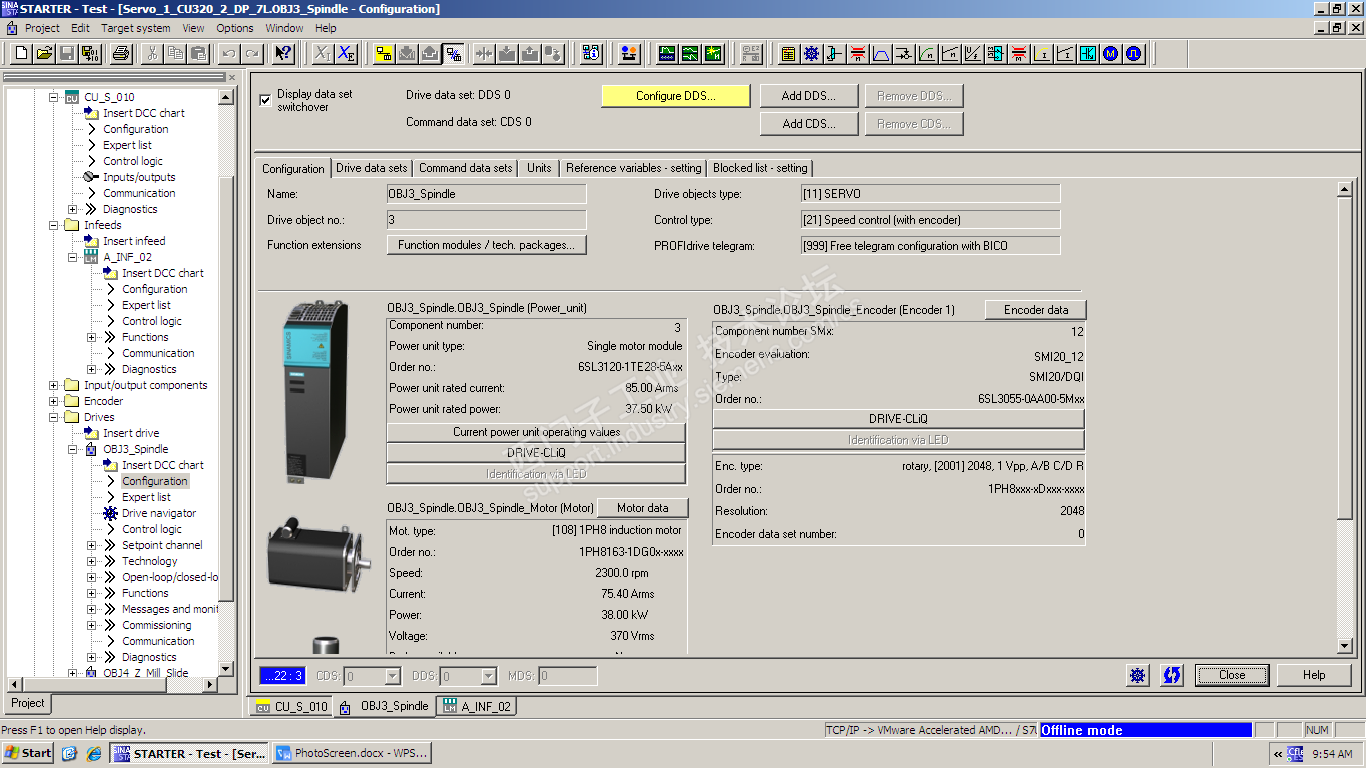1366x768 pixels.
Task: Toggle Display data set switchover checkbox
Action: 265,100
